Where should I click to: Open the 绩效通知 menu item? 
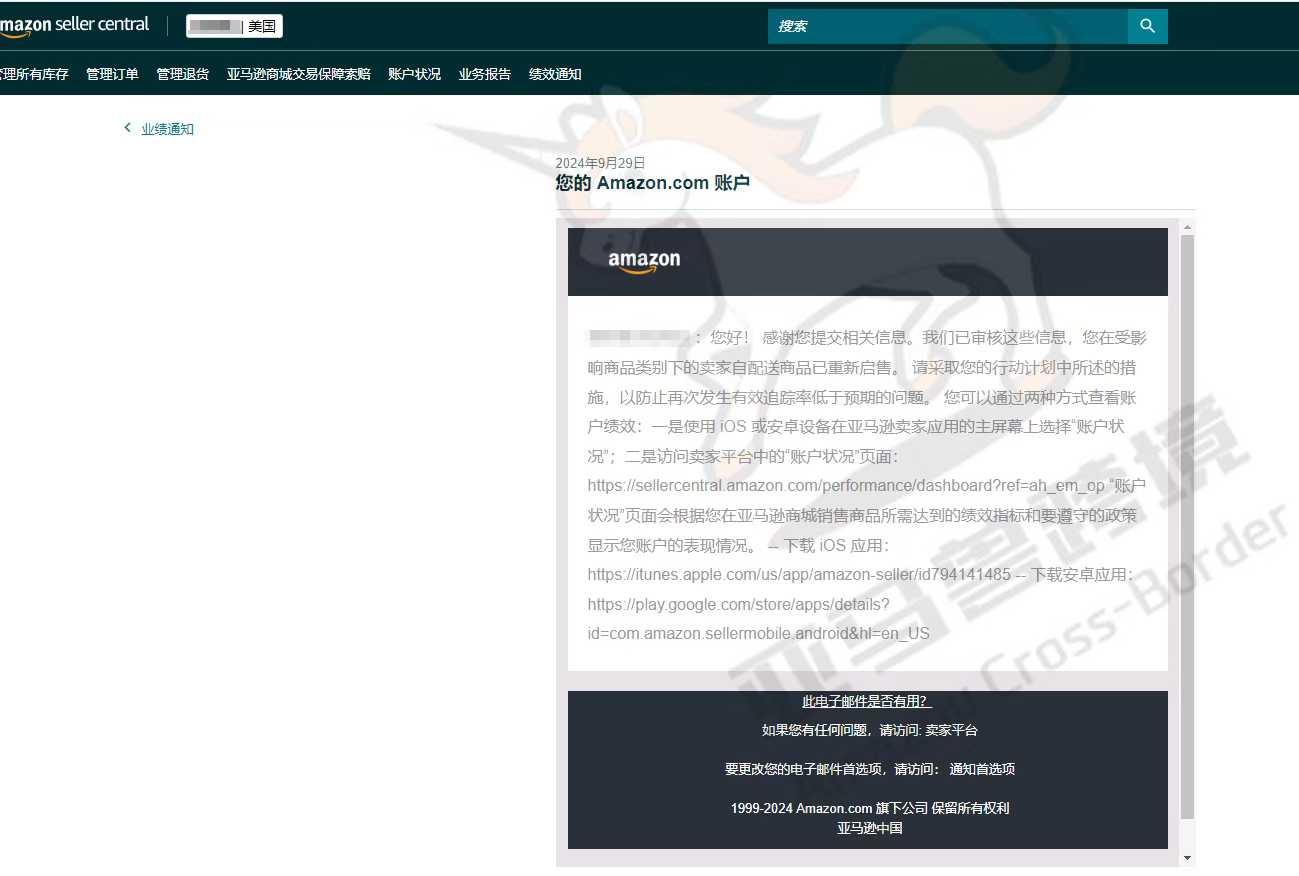(555, 74)
